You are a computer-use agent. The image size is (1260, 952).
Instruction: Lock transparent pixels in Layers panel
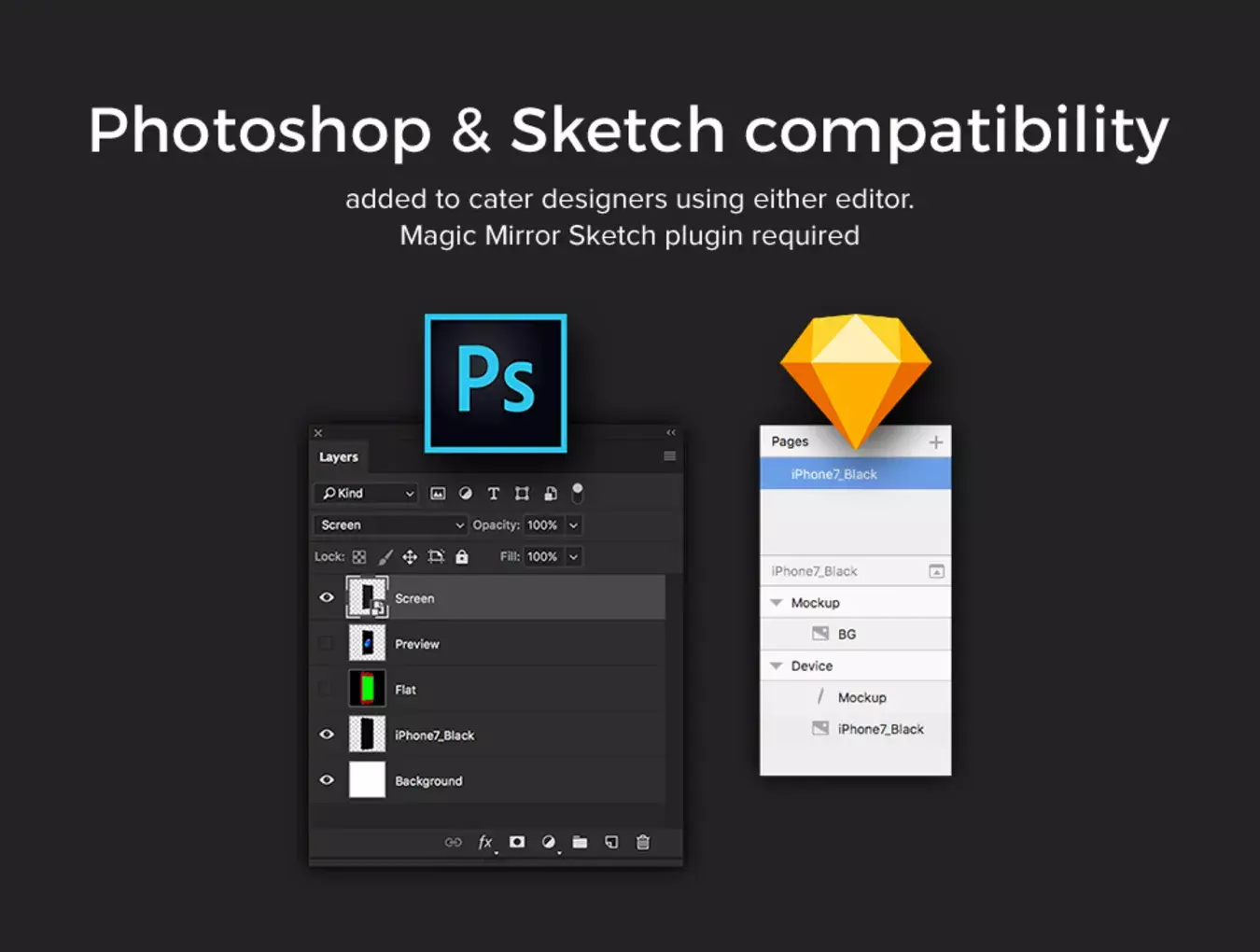click(x=359, y=557)
